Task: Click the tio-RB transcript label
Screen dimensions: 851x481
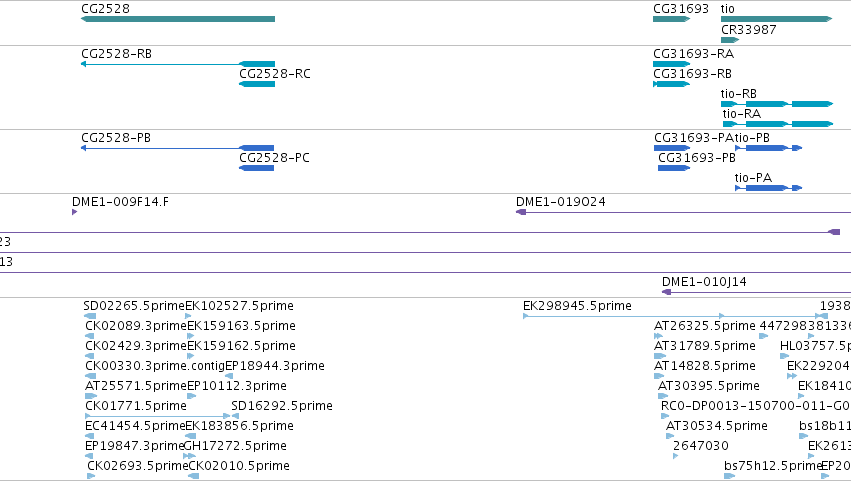Action: click(739, 94)
